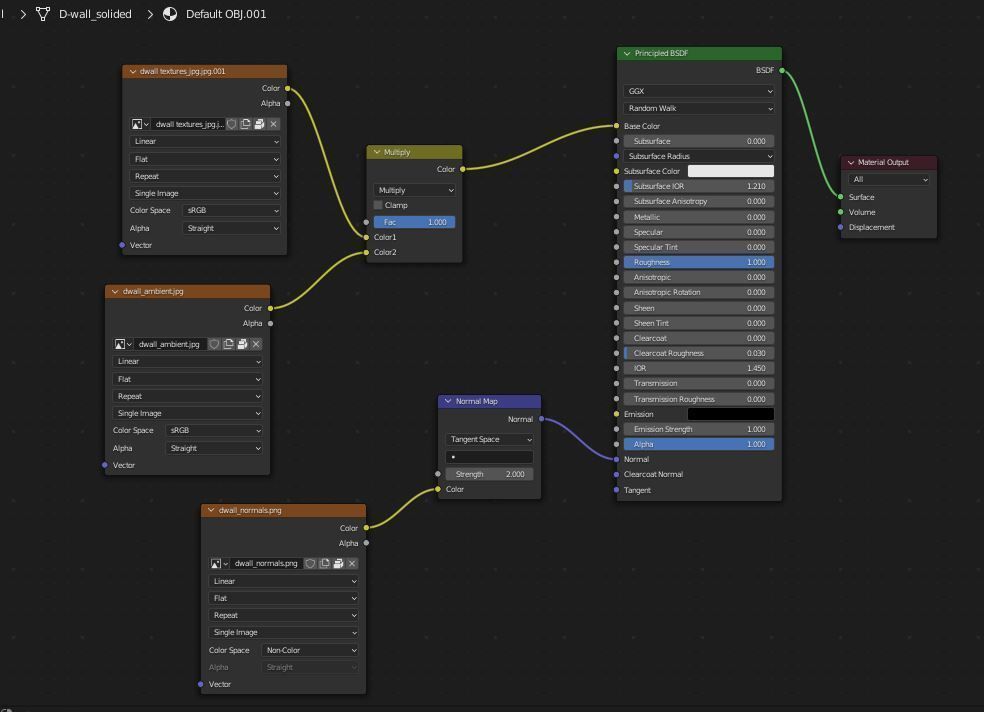Viewport: 984px width, 712px height.
Task: Click Normal output socket of Normal Map node
Action: tap(542, 419)
